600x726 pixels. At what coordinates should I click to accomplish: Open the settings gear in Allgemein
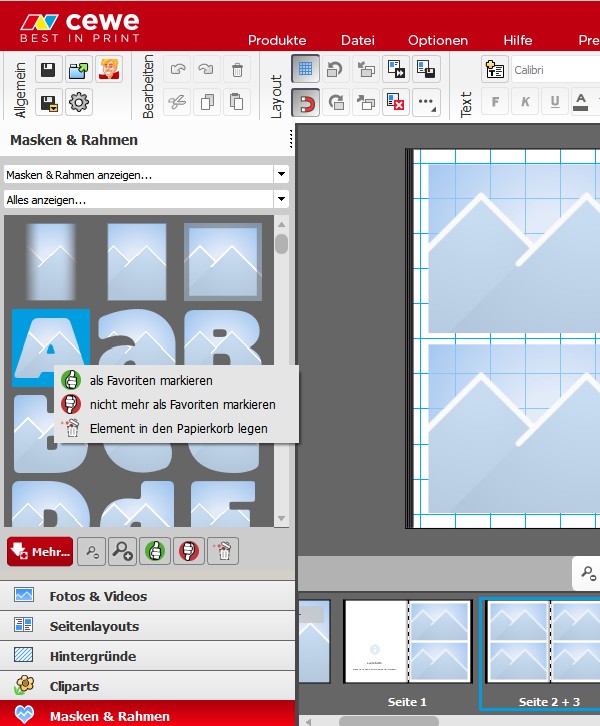[79, 101]
